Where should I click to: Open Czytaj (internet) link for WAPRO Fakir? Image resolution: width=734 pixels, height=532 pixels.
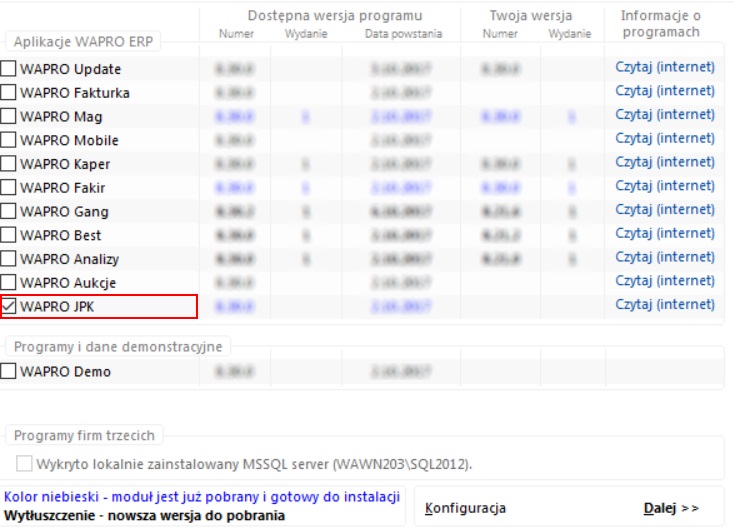pyautogui.click(x=665, y=186)
